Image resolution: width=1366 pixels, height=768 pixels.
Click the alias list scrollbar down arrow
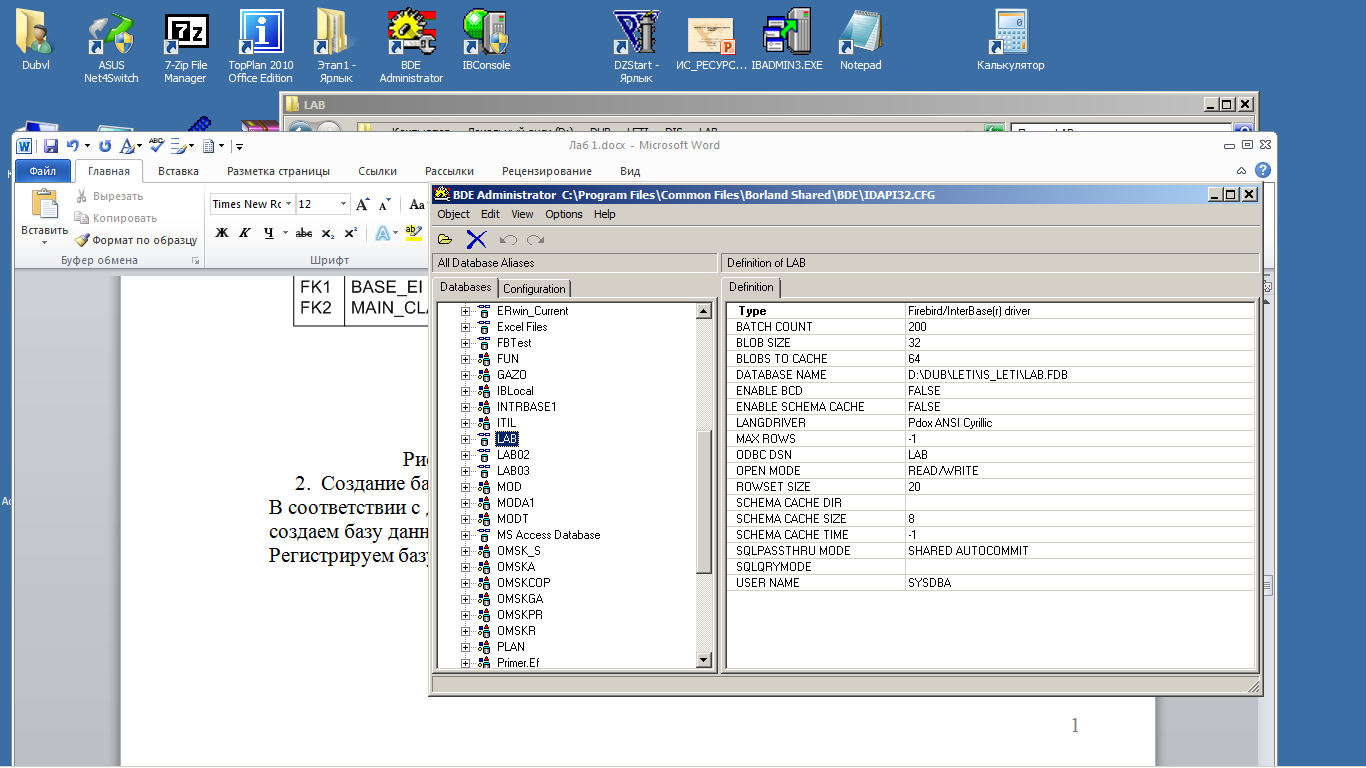click(x=703, y=660)
